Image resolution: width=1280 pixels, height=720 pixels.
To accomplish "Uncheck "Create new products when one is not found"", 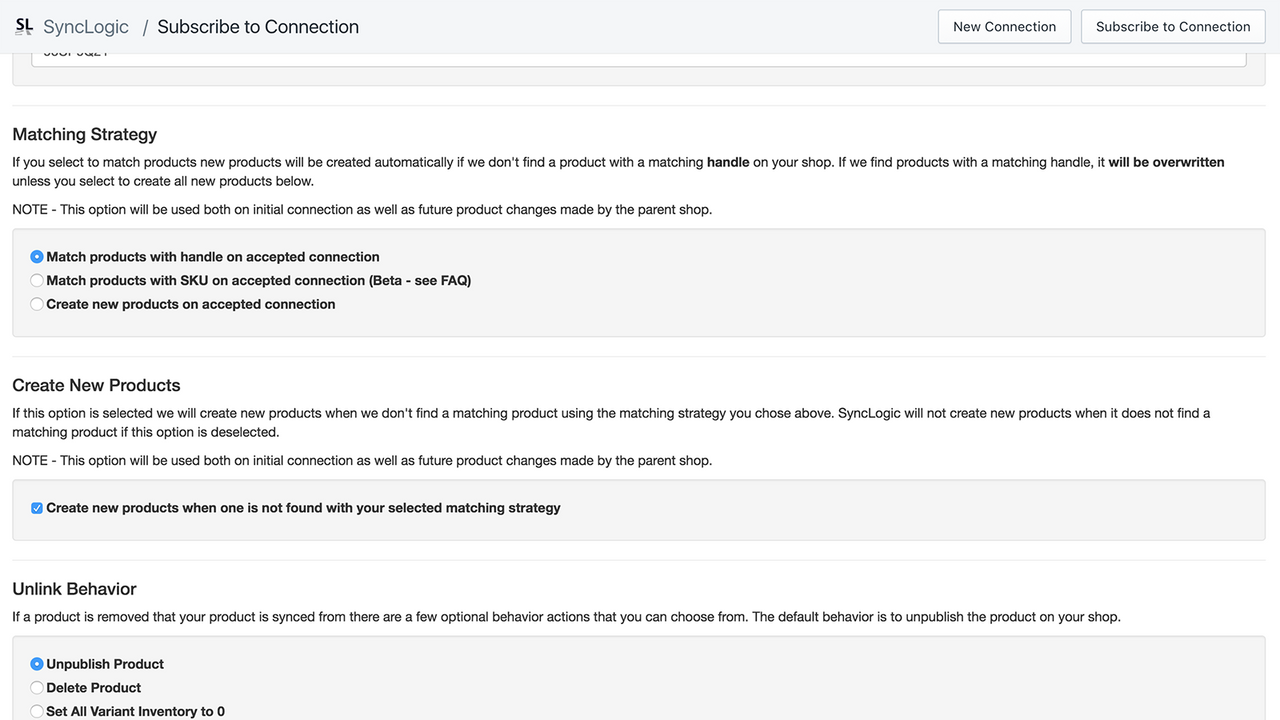I will pos(36,508).
